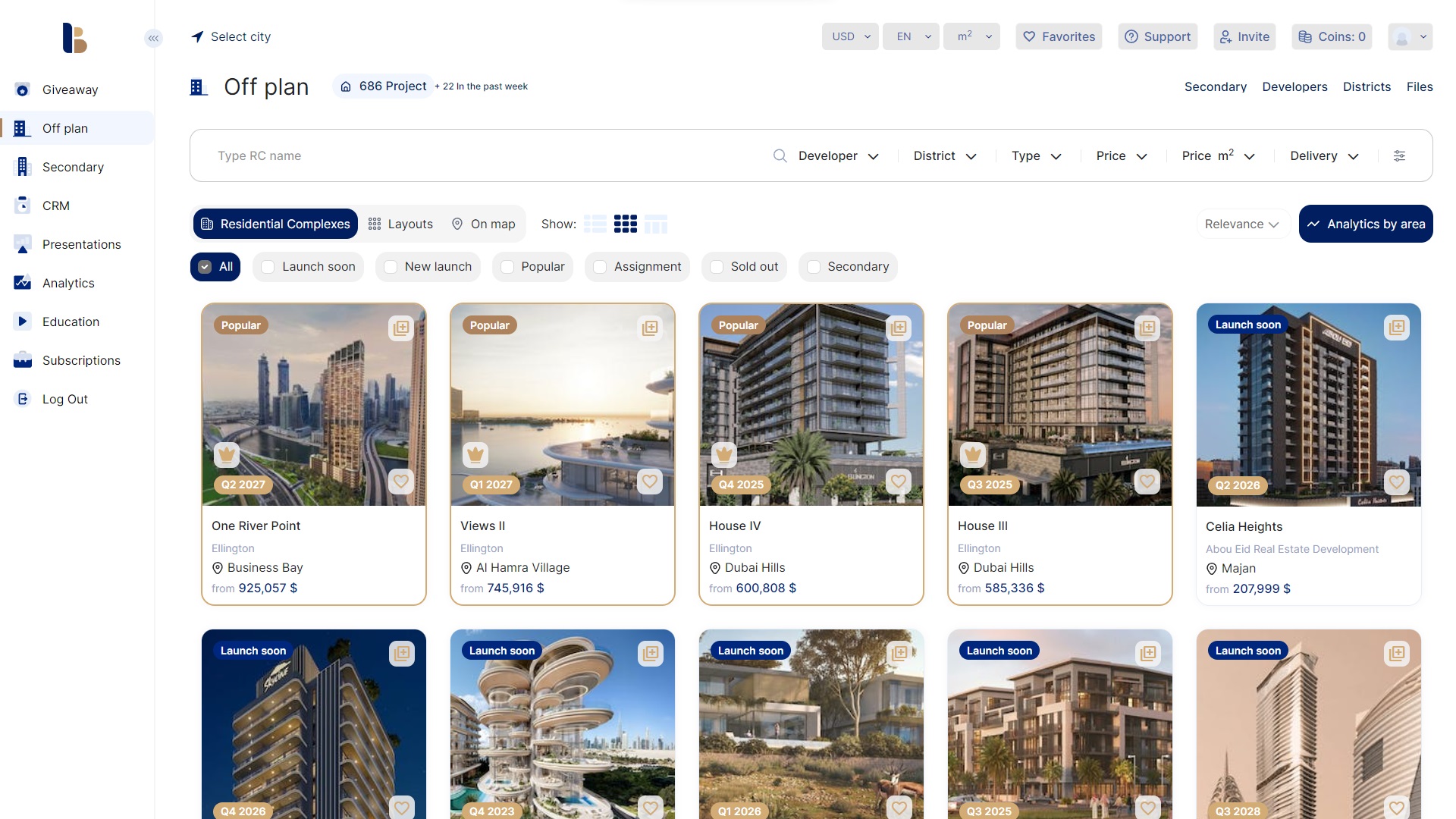Open the On map view tab
Image resolution: width=1456 pixels, height=819 pixels.
coord(483,224)
